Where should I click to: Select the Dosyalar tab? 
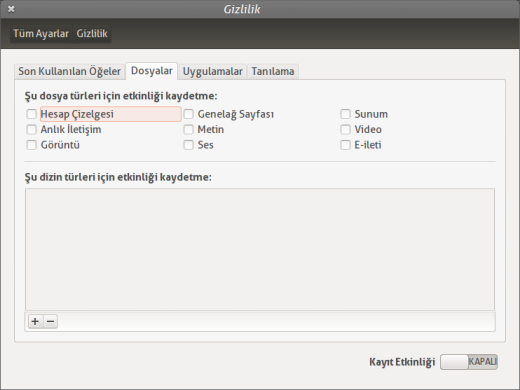coord(152,71)
